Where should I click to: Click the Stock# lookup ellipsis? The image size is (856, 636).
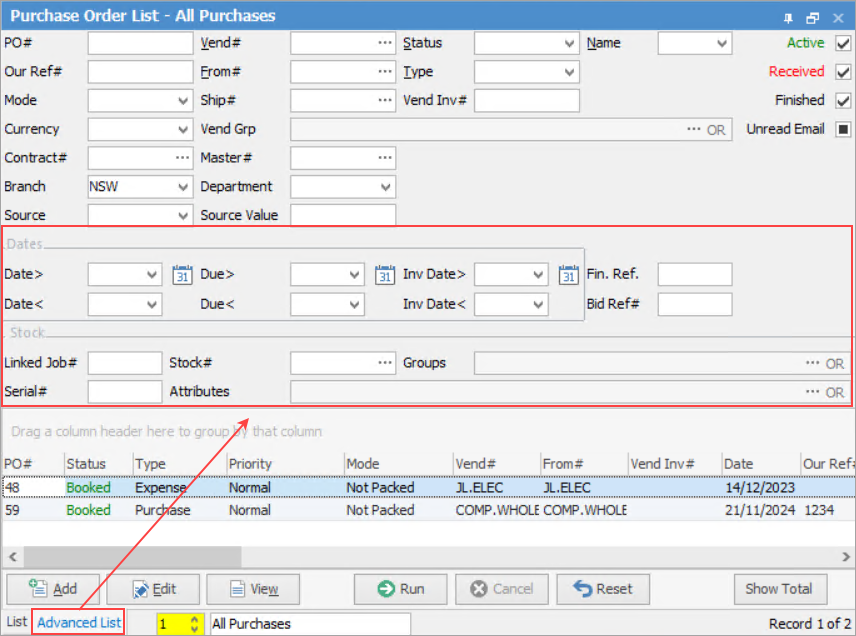[385, 363]
